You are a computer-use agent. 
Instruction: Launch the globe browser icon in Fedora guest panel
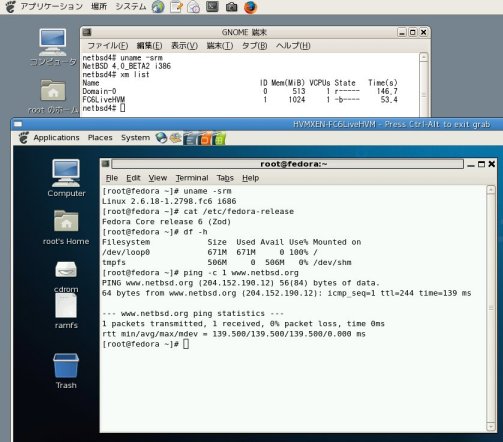[161, 138]
